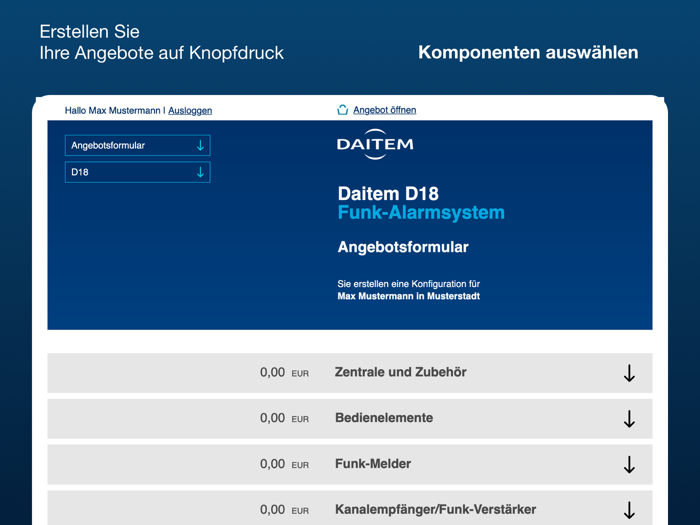Click Max Mustermann in Musterstadt text

[408, 296]
